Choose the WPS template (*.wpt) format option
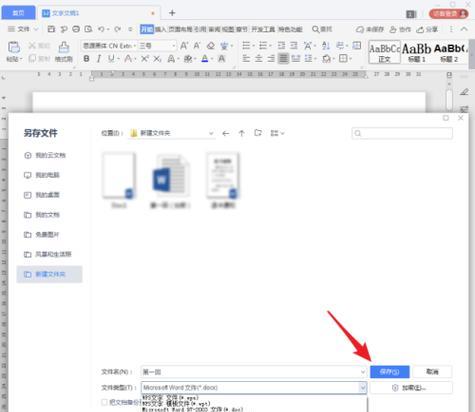This screenshot has height=412, width=475. tap(176, 403)
